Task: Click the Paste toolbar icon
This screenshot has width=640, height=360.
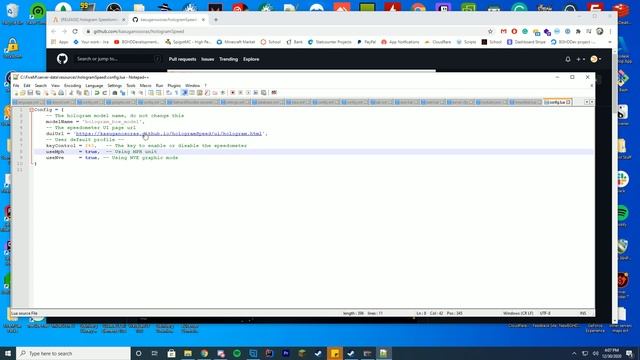Action: tap(87, 93)
